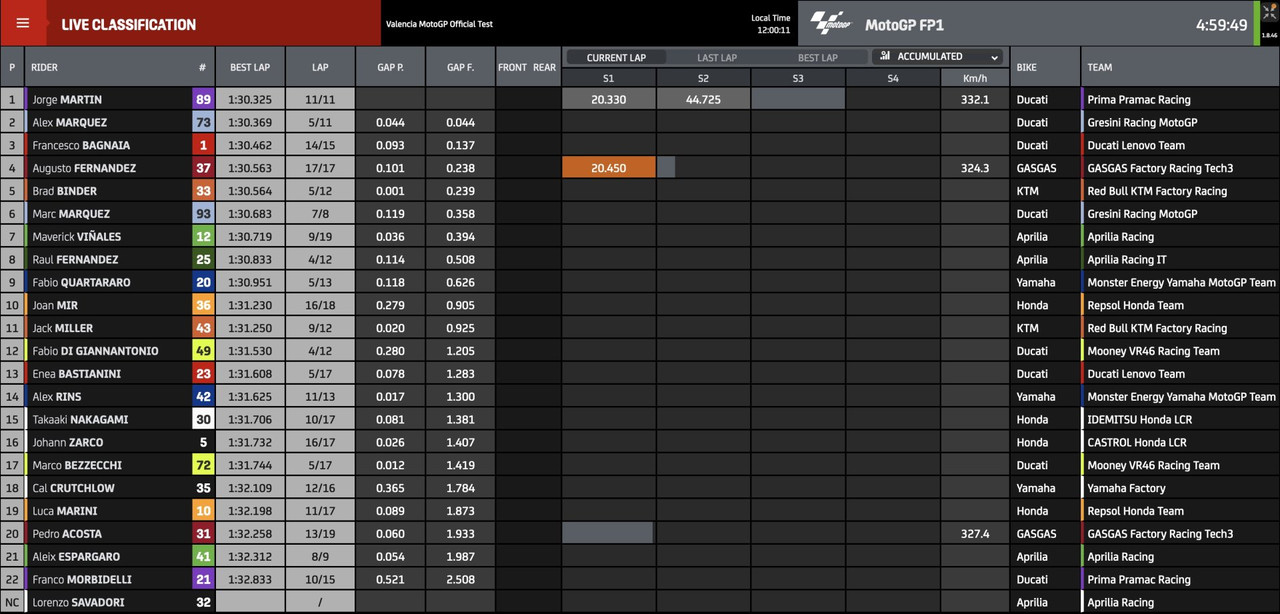Click Fabio Quartararo's number 20 badge
The width and height of the screenshot is (1280, 614).
[203, 282]
